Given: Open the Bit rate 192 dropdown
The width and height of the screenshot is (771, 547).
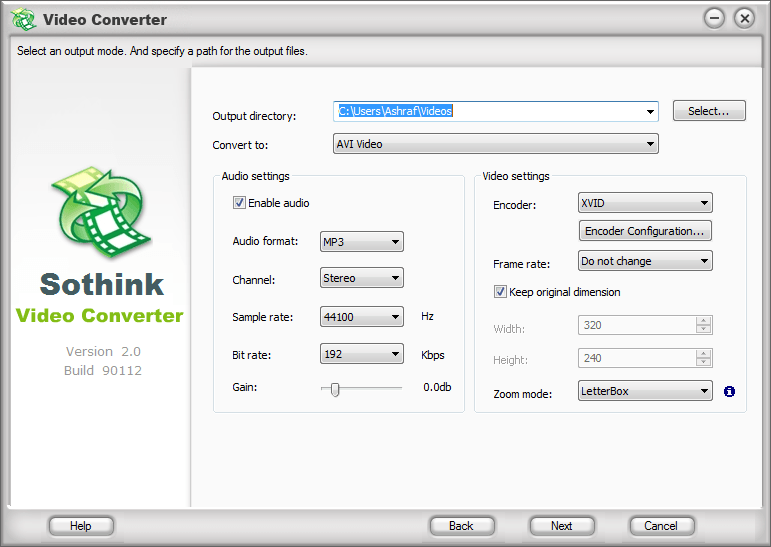Looking at the screenshot, I should [361, 354].
